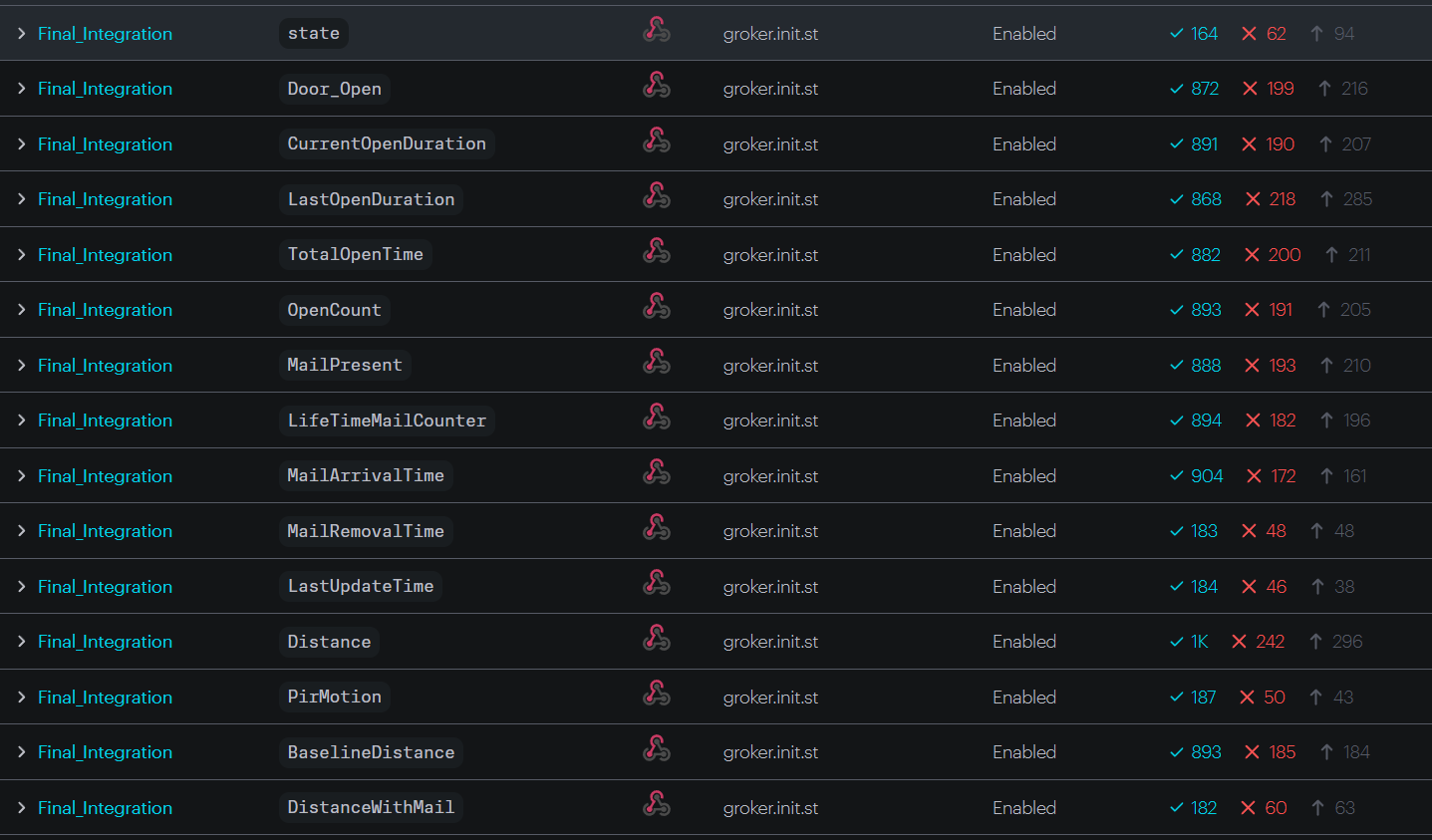Screen dimensions: 1432x840
Task: Open Final_Integration link on the CurrentOpenDuration row
Action: [x=105, y=143]
